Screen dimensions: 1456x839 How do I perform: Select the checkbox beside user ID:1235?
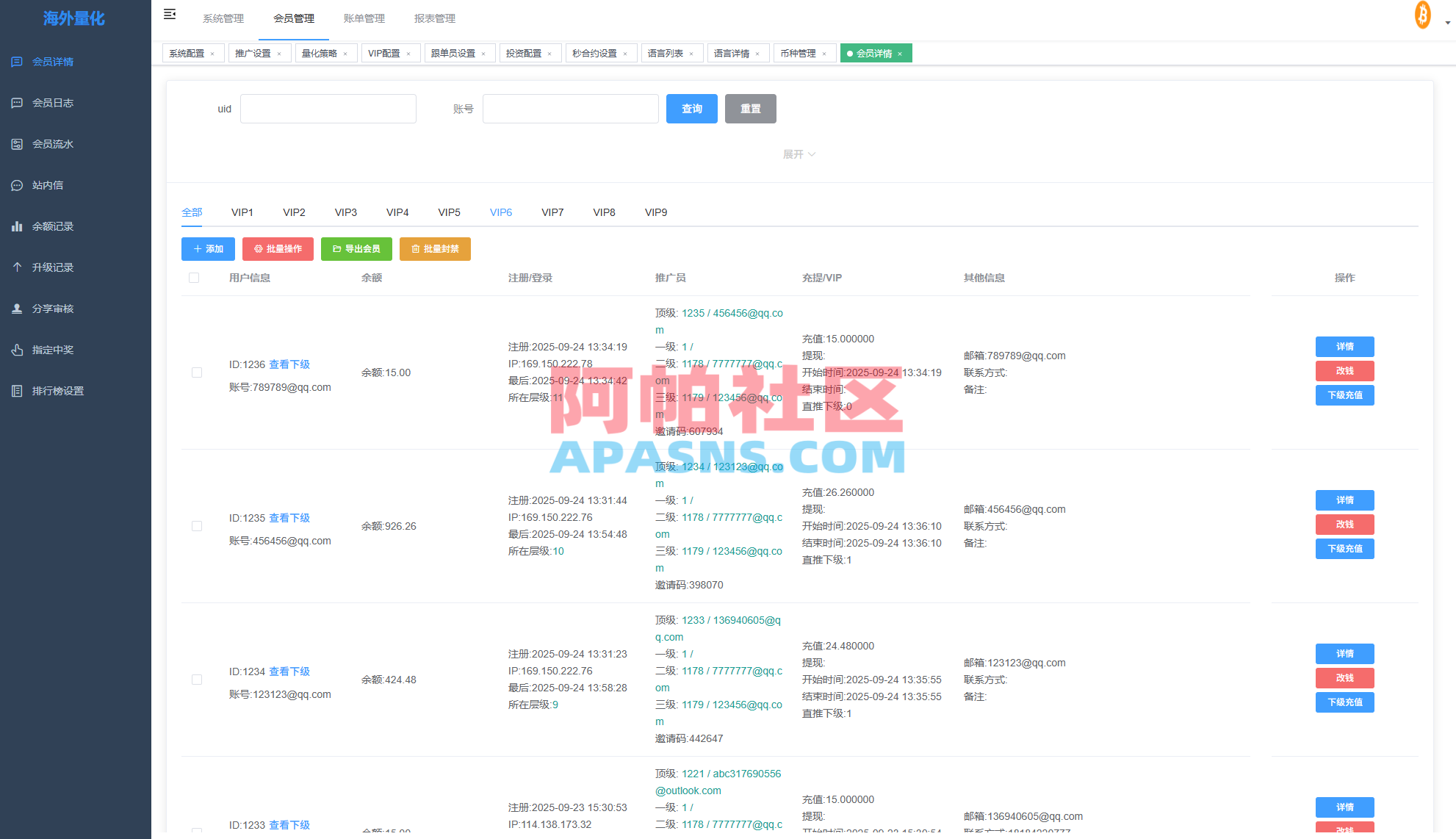[196, 526]
